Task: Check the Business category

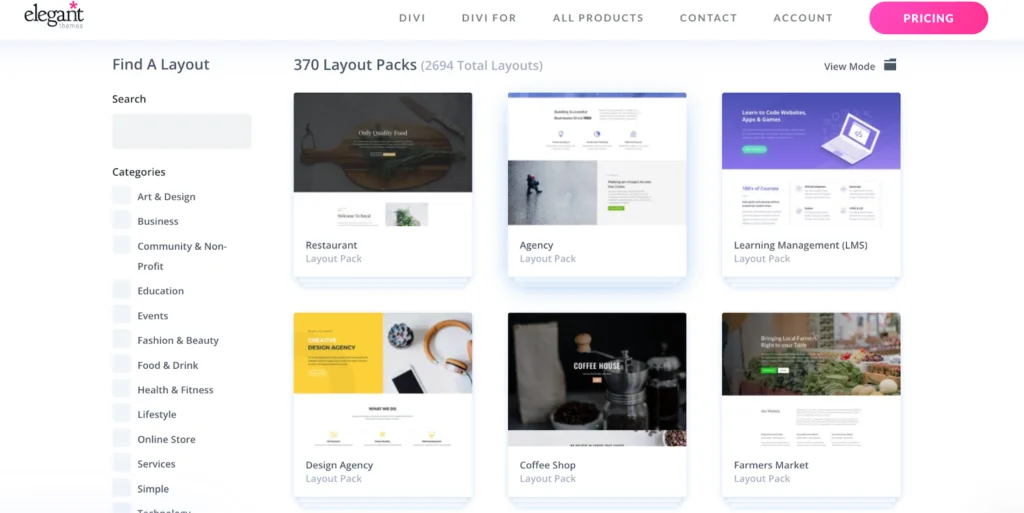Action: [121, 220]
